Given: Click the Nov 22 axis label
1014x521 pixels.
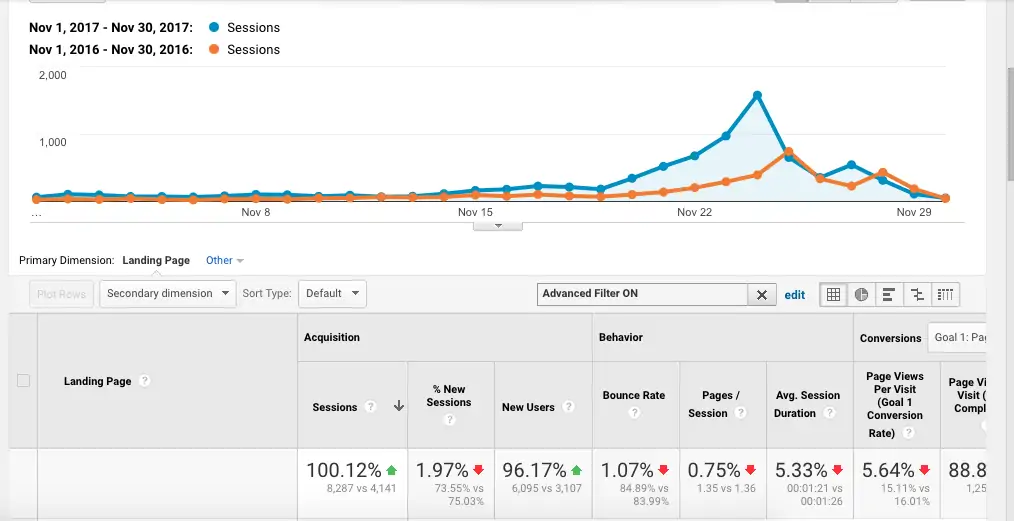Looking at the screenshot, I should click(694, 212).
